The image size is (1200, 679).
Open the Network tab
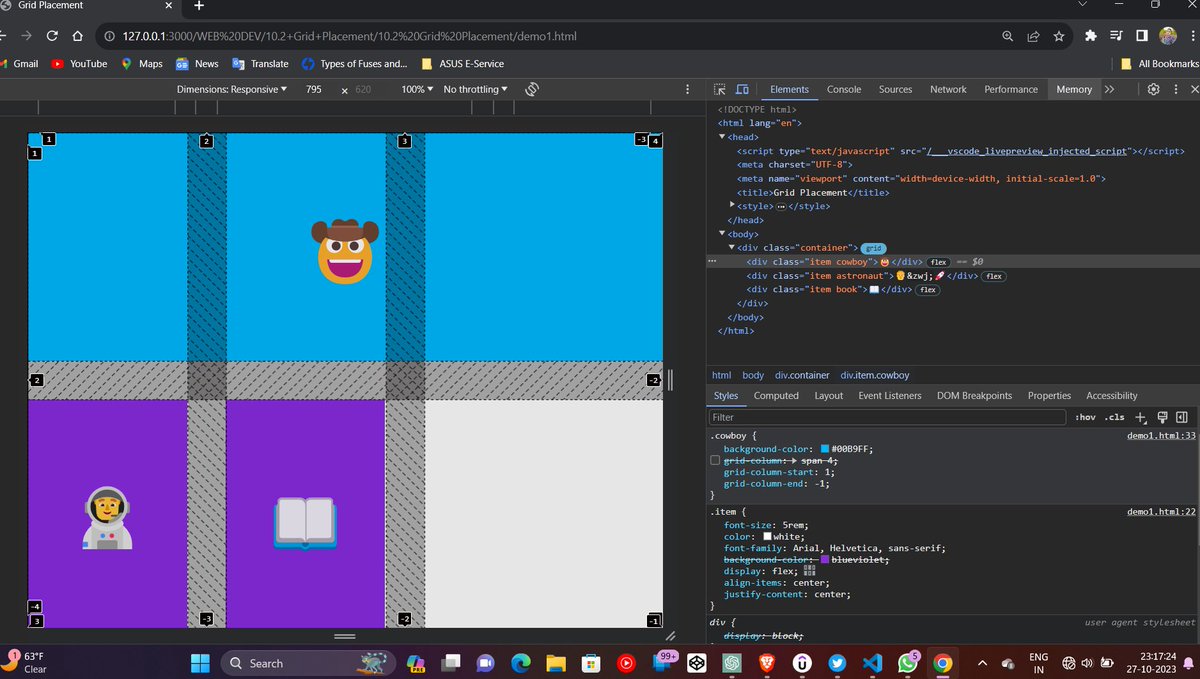tap(948, 89)
